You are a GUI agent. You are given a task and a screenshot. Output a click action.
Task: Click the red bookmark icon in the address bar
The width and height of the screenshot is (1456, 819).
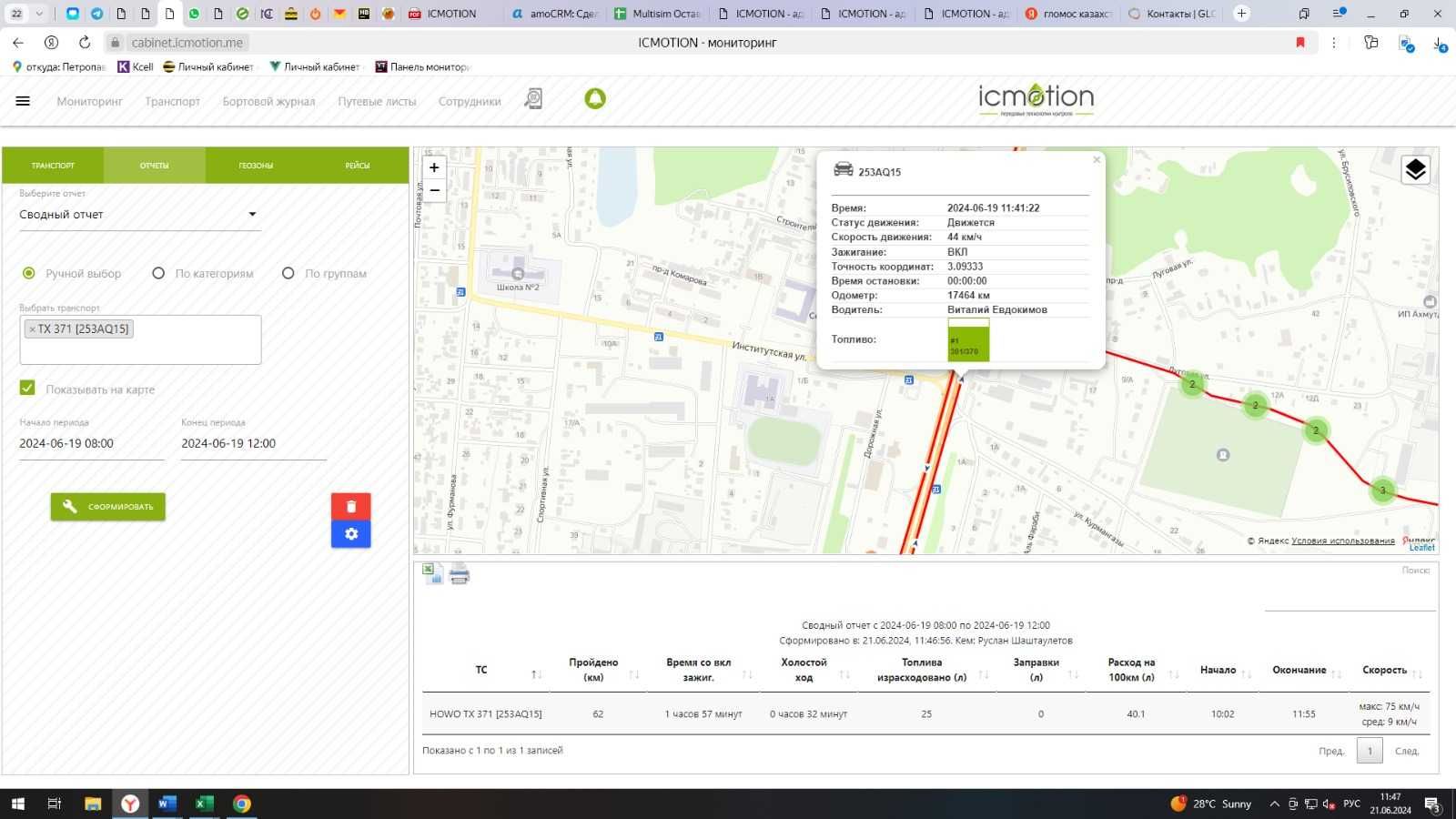pos(1300,43)
